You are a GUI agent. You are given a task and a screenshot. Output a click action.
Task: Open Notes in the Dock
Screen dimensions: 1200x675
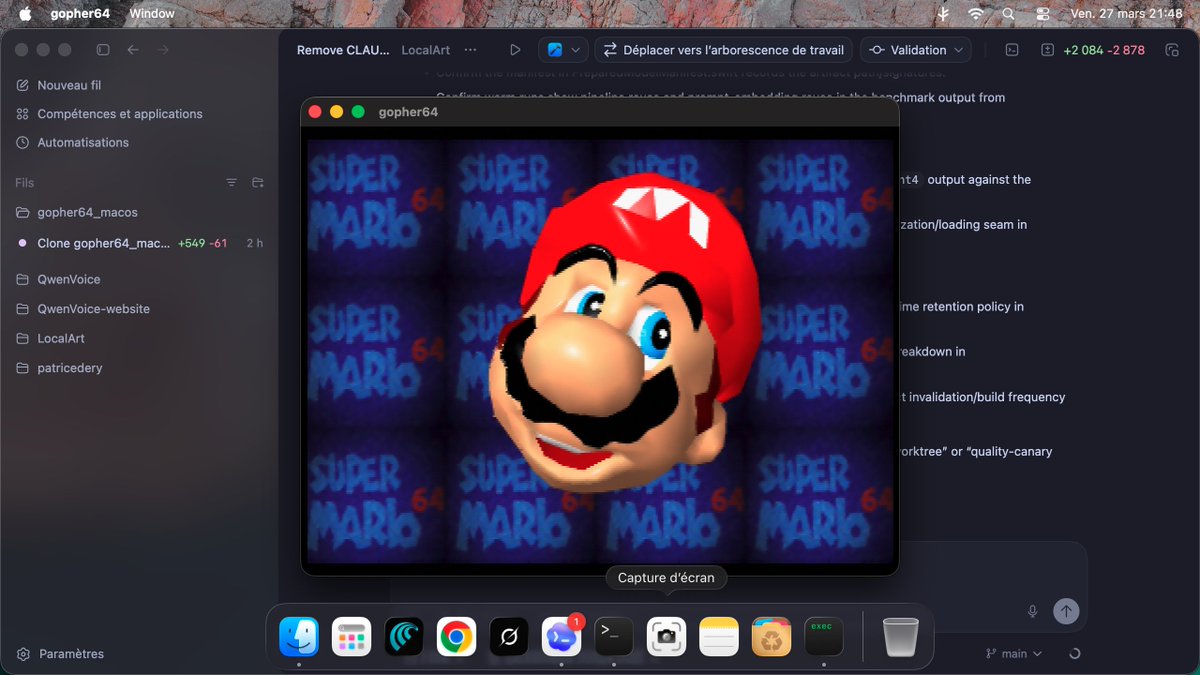719,636
